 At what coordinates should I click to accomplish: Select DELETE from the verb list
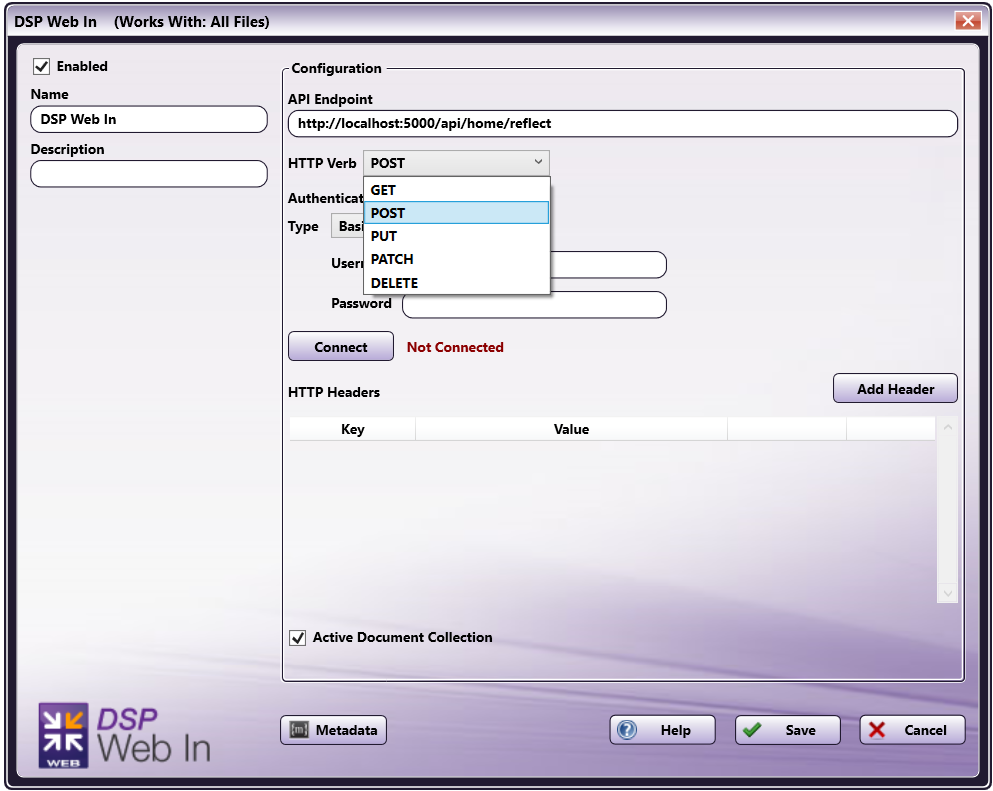click(x=457, y=283)
